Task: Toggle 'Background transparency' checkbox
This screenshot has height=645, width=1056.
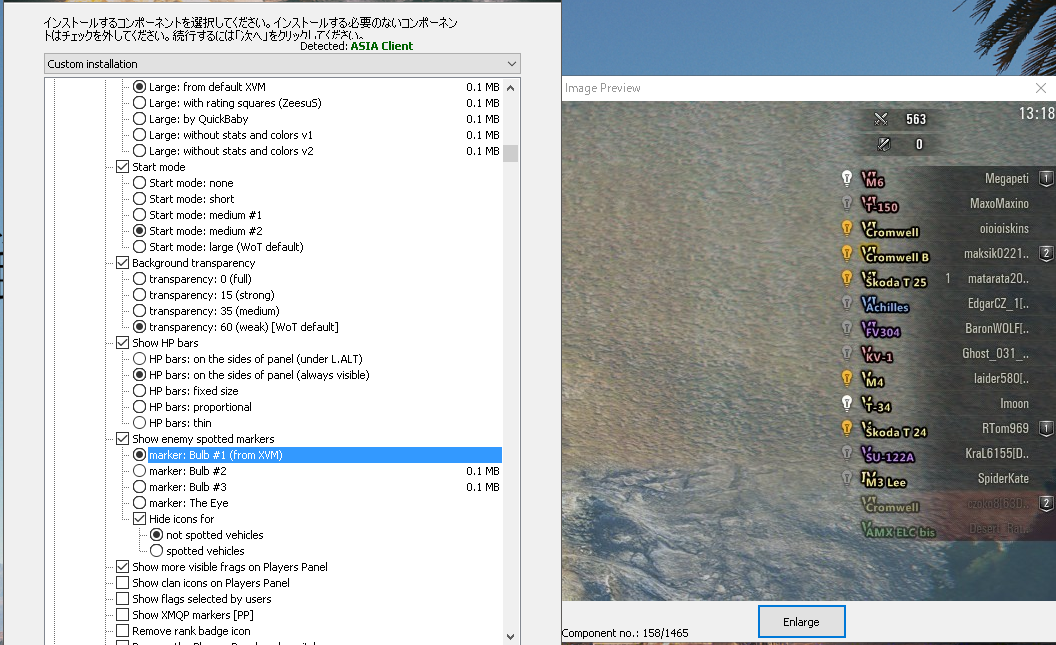Action: point(123,263)
